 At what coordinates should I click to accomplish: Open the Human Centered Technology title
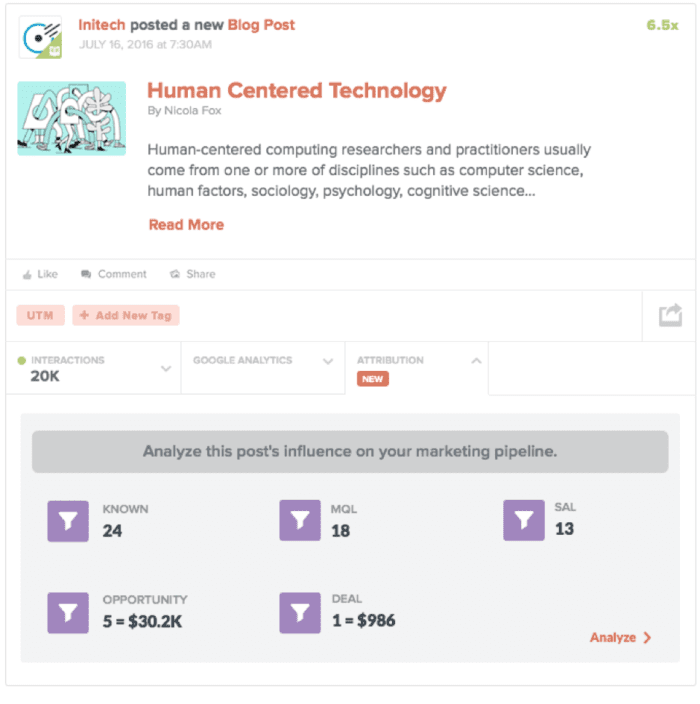296,91
